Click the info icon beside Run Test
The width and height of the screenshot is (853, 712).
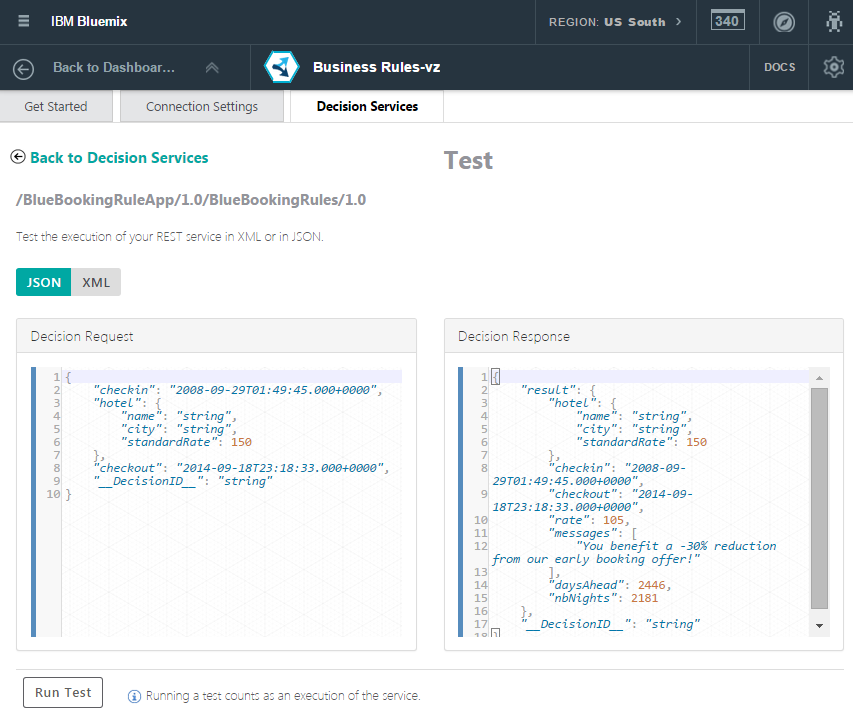134,696
